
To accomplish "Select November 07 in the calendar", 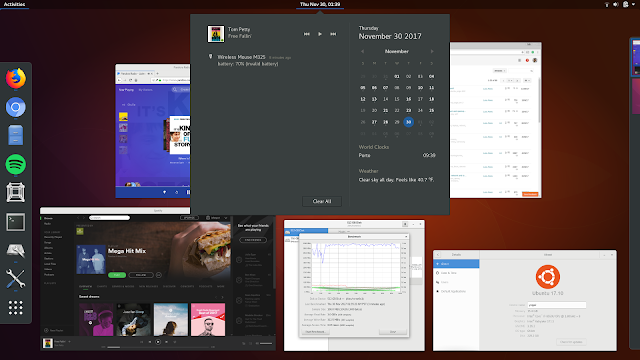I will (385, 88).
